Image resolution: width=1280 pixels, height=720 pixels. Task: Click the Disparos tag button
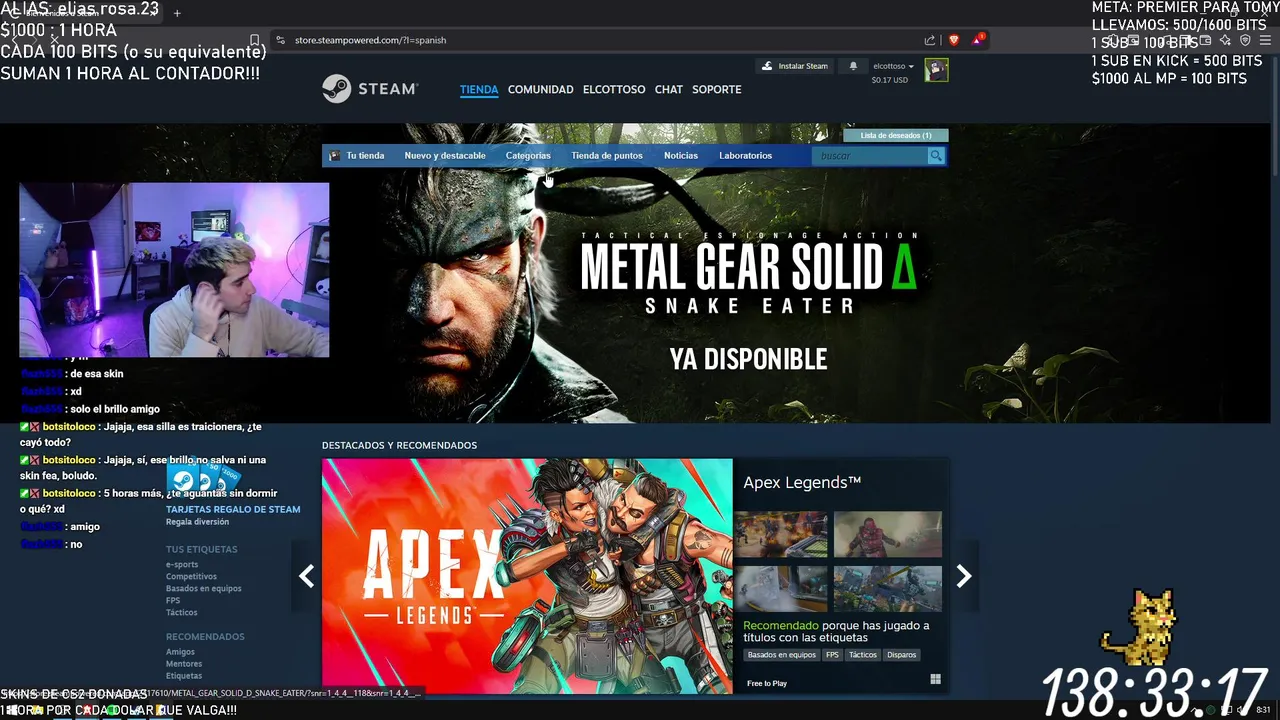901,655
